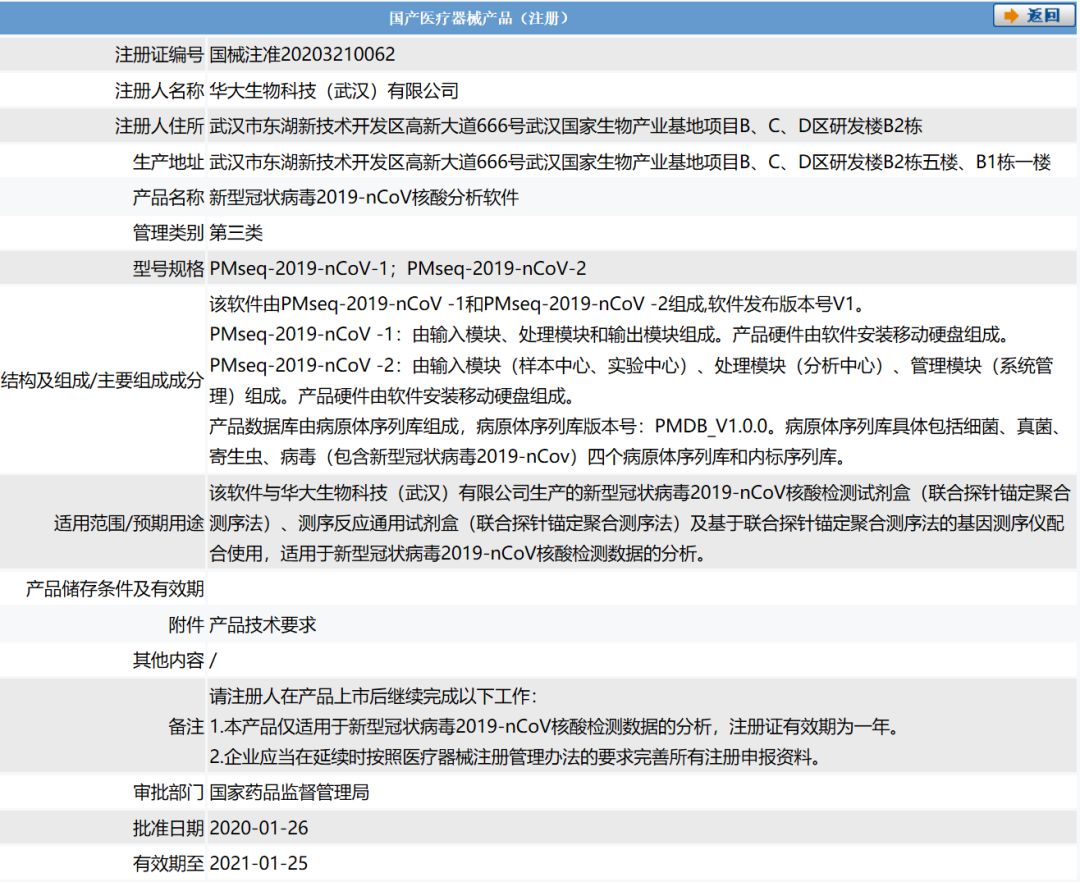Image resolution: width=1080 pixels, height=882 pixels.
Task: Select registrant name 华大生物科技（武汉）有限公司
Action: pyautogui.click(x=334, y=91)
